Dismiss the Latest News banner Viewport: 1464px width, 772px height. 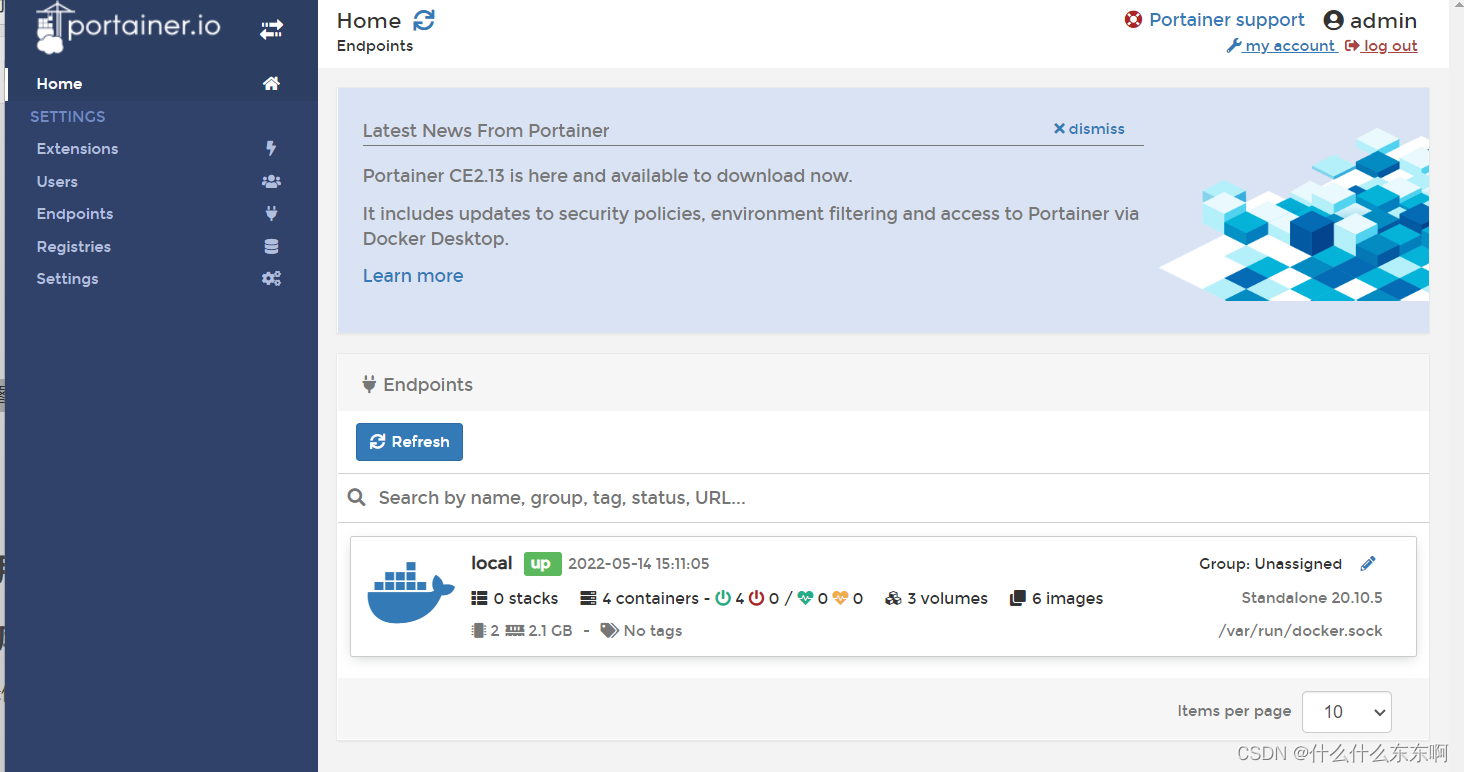(1089, 129)
